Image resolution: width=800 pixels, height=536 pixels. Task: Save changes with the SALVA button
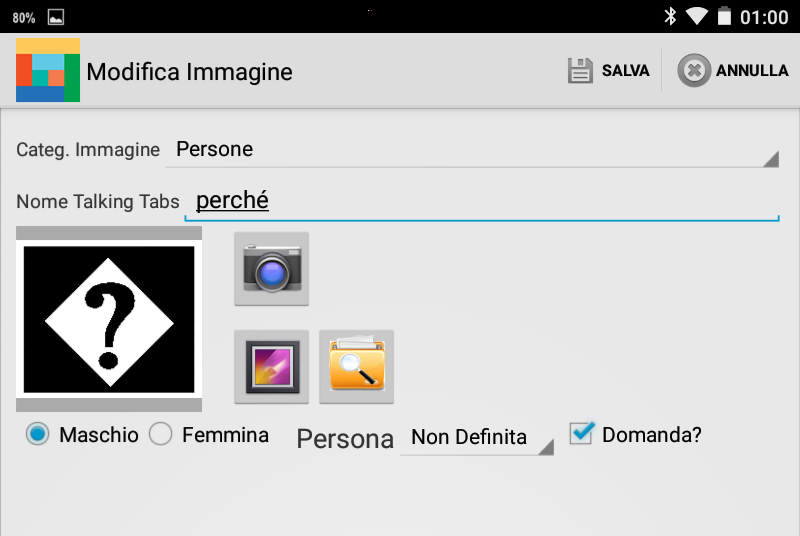pyautogui.click(x=608, y=71)
